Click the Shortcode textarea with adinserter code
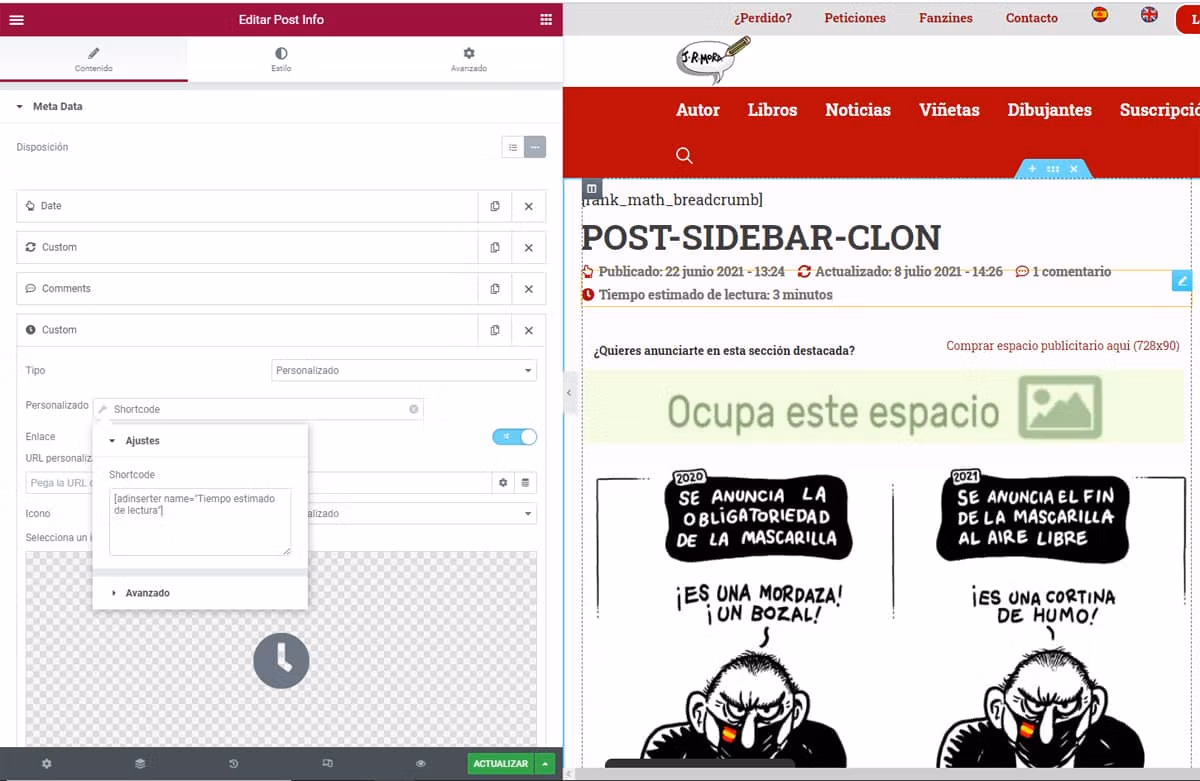The width and height of the screenshot is (1200, 781). [x=200, y=521]
